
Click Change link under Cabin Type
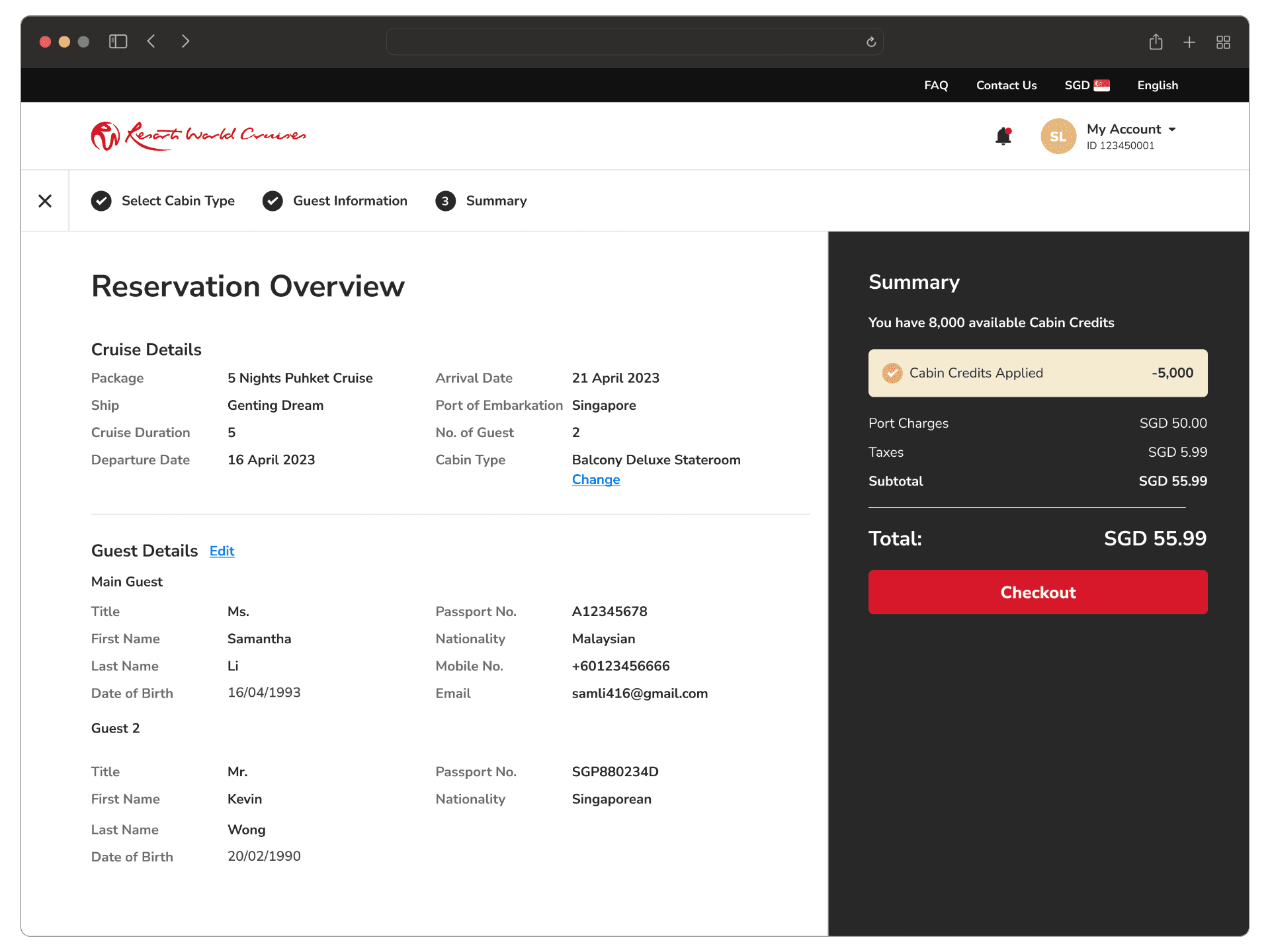[x=595, y=479]
